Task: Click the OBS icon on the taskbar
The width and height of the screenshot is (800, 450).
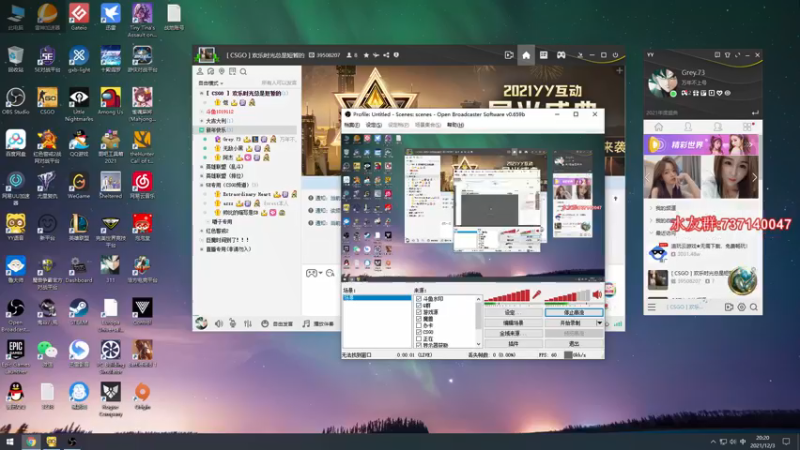Action: 72,441
